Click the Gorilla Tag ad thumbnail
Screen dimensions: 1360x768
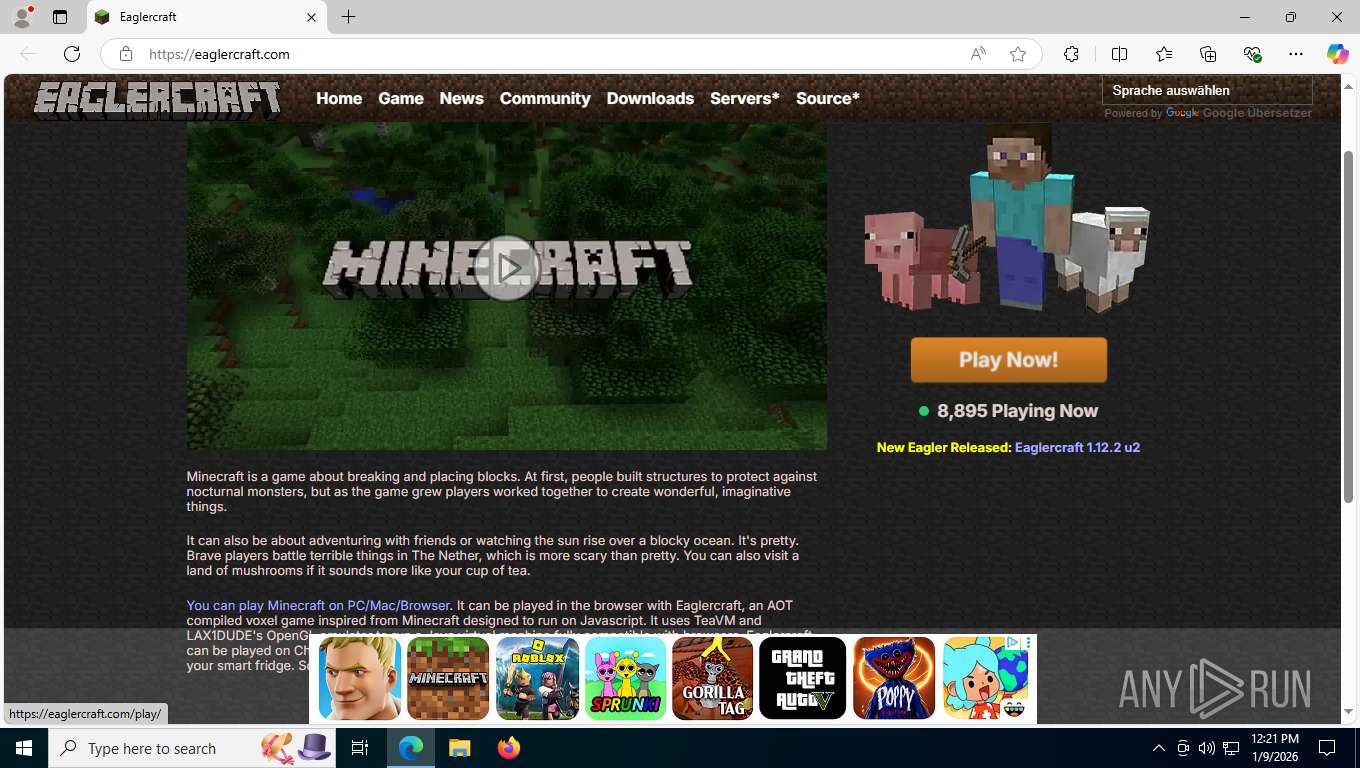(x=713, y=678)
